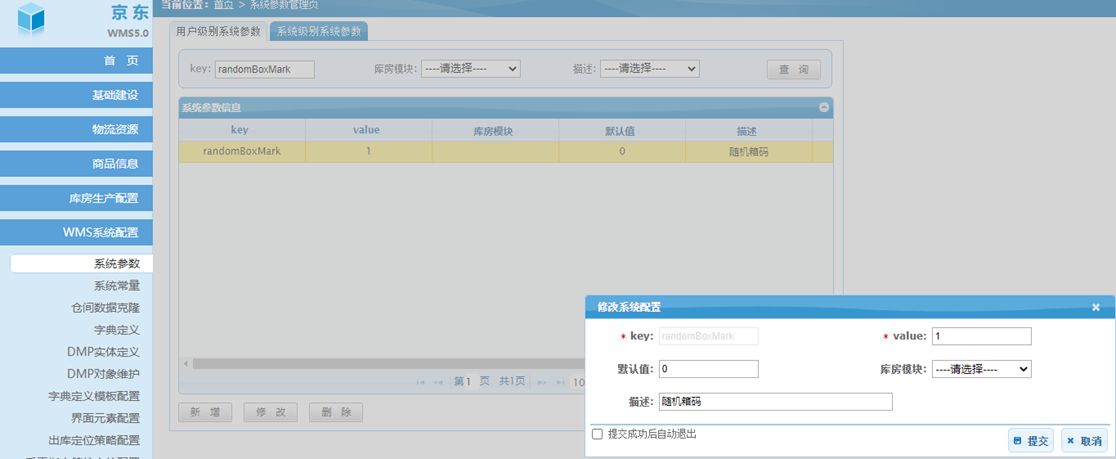This screenshot has width=1116, height=459.
Task: Open the 描述 dropdown in the search bar
Action: point(649,69)
